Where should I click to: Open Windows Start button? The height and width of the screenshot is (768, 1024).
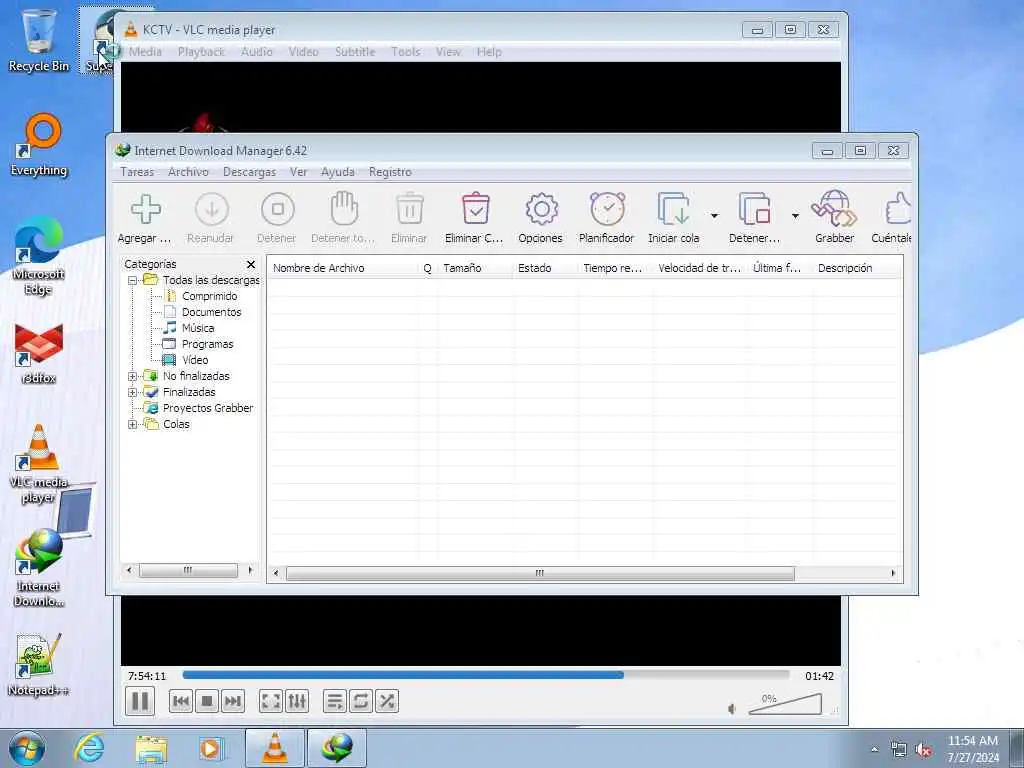pos(27,748)
